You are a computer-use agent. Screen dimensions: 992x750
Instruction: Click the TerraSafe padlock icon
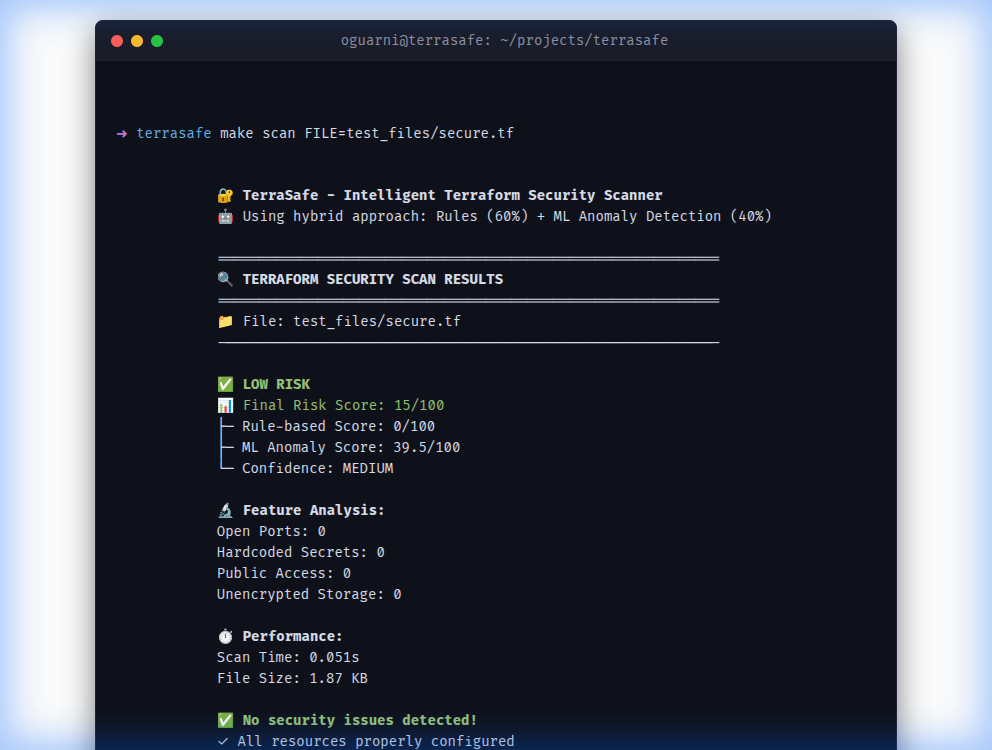pyautogui.click(x=224, y=195)
